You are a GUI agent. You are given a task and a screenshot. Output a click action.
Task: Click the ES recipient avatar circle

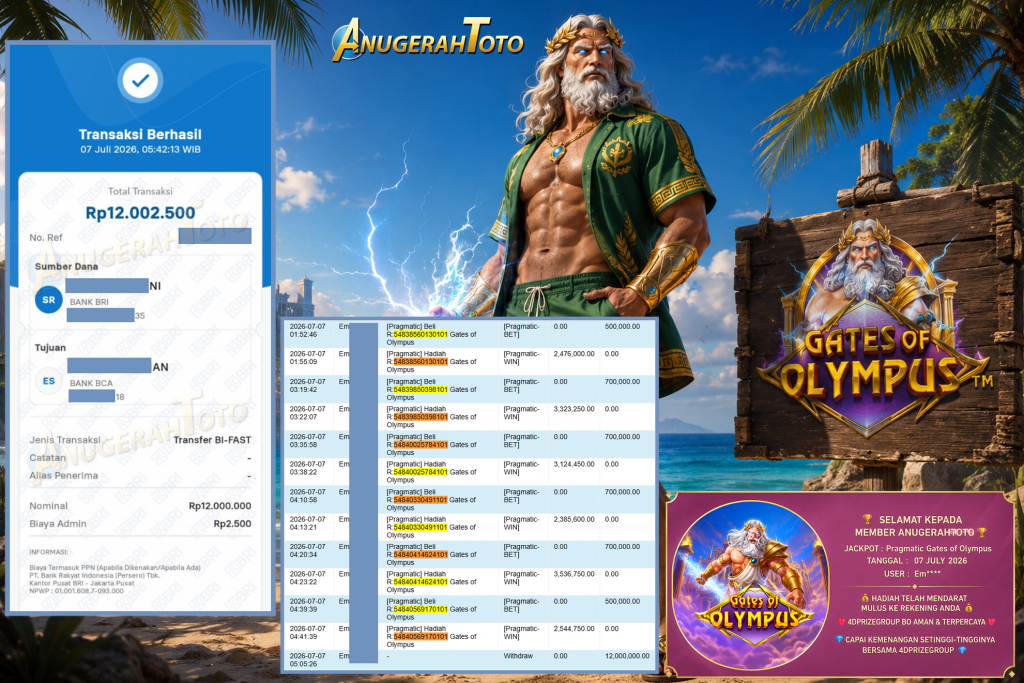click(49, 381)
